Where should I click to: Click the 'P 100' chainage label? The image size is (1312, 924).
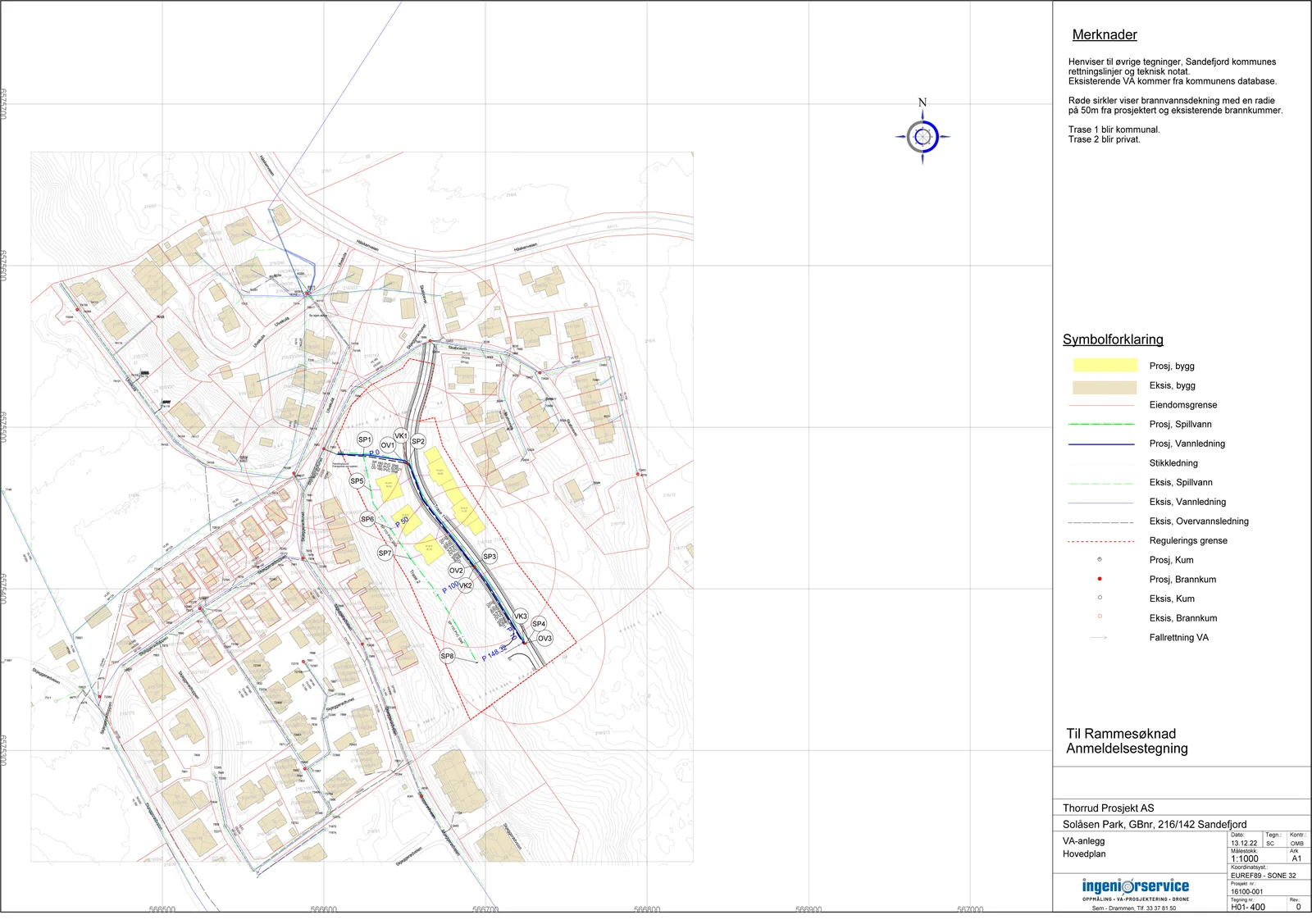click(451, 587)
